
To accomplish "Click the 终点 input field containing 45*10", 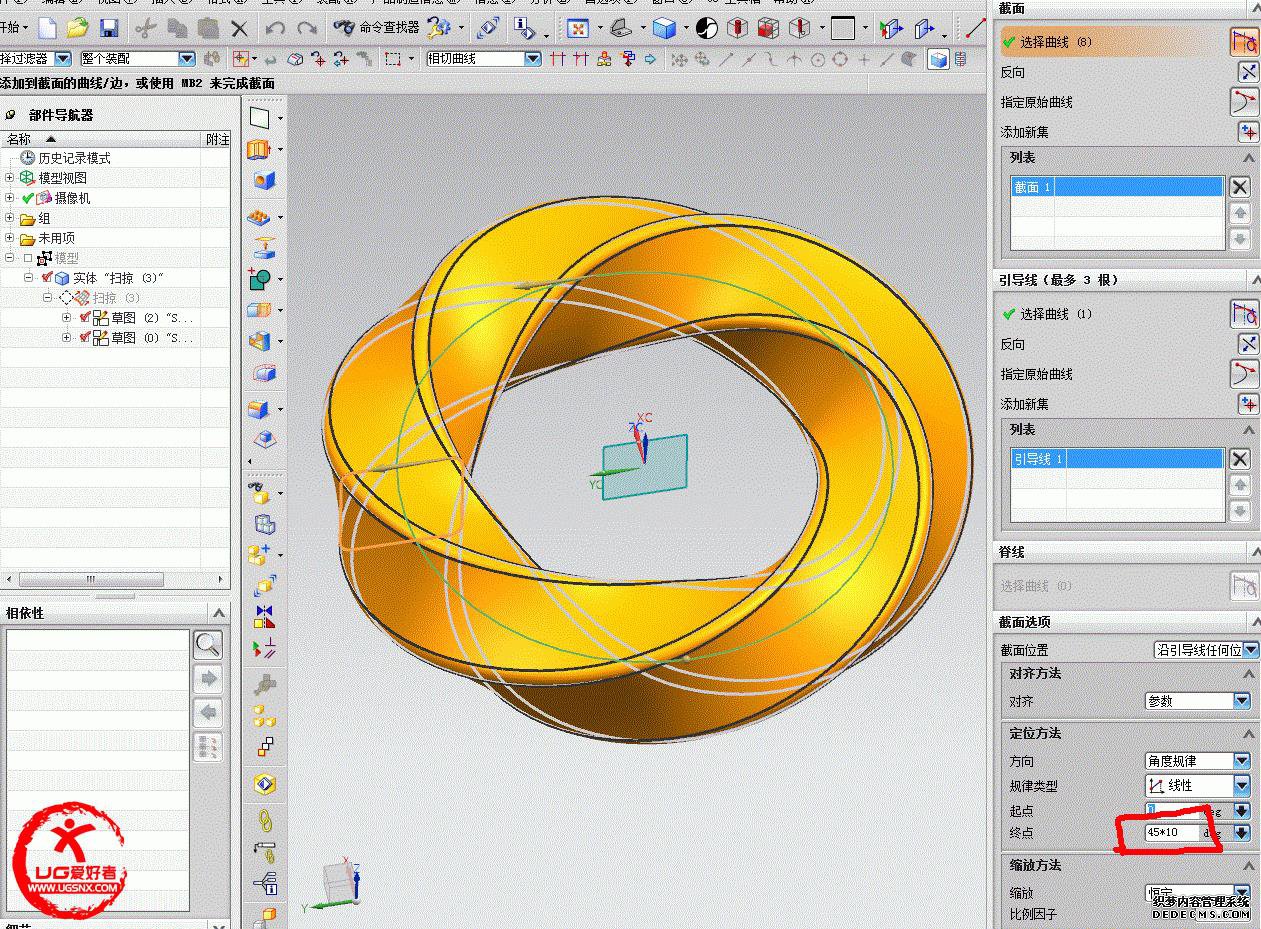I will pos(1172,832).
